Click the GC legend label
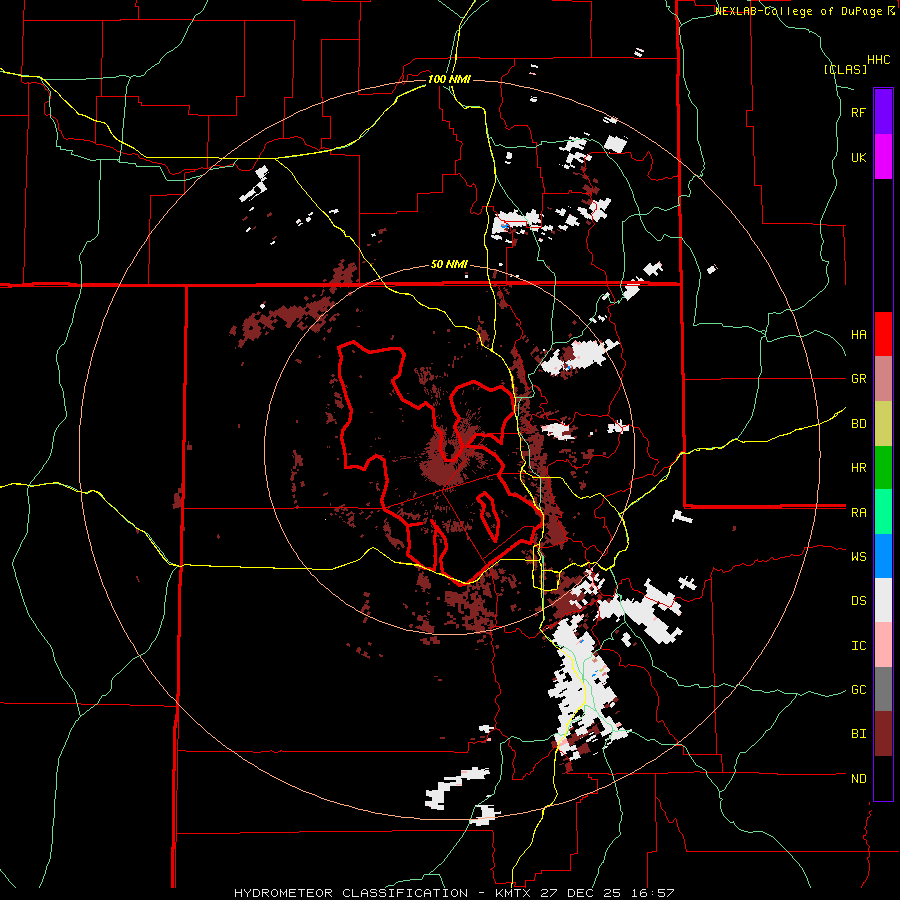This screenshot has width=900, height=900. point(858,690)
